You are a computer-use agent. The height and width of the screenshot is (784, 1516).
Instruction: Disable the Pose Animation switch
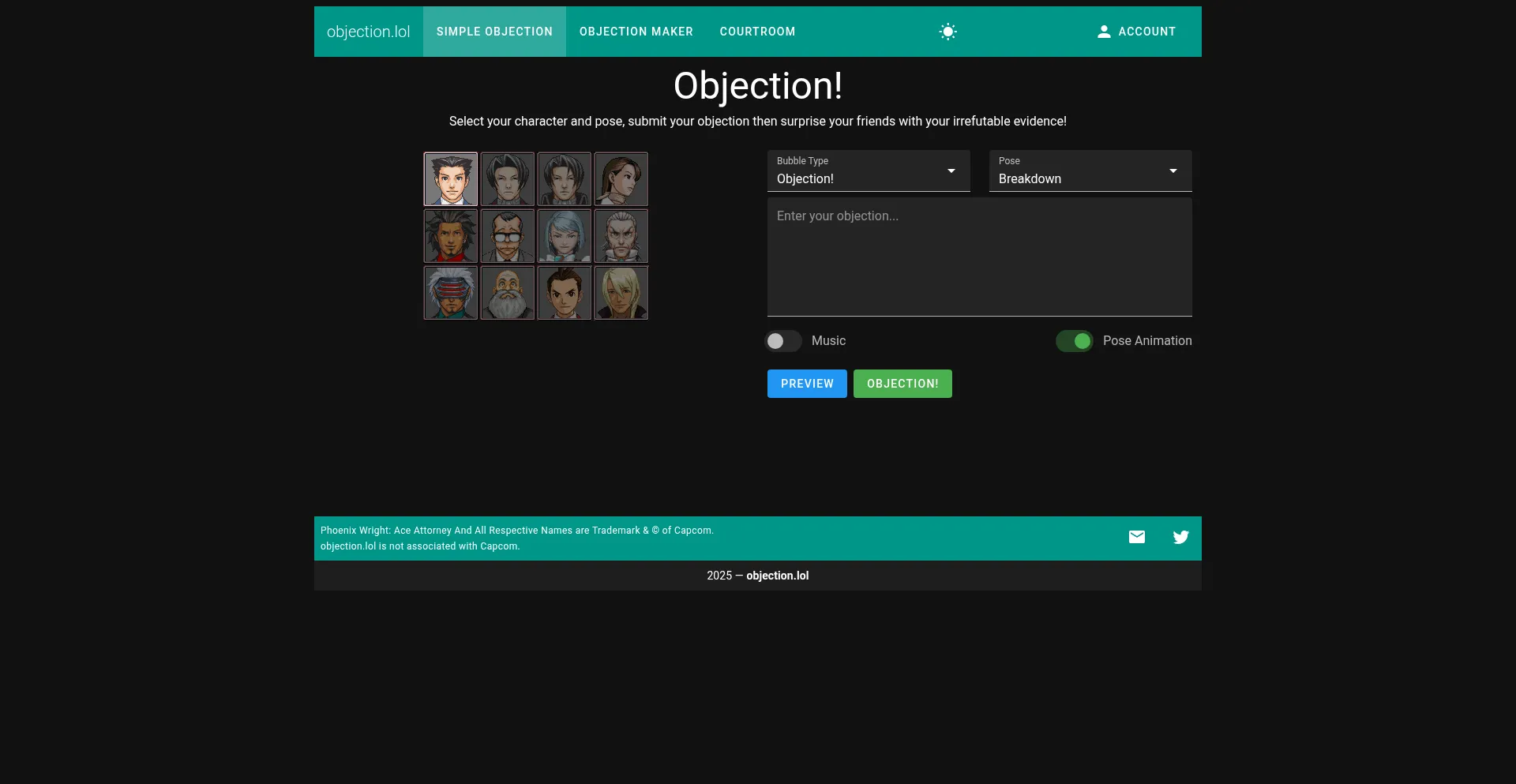click(x=1075, y=341)
